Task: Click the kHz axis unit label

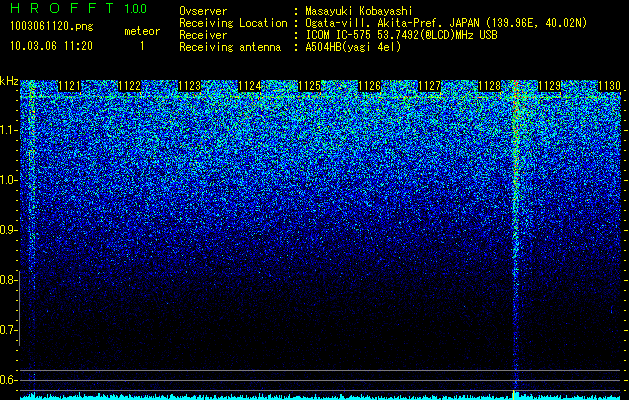Action: [x=9, y=81]
